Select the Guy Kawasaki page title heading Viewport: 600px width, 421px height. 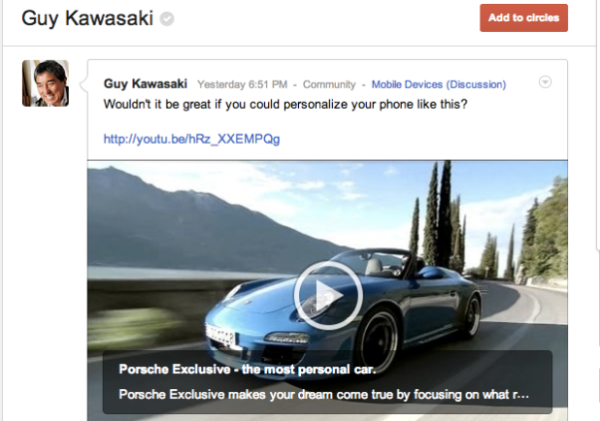(x=87, y=18)
